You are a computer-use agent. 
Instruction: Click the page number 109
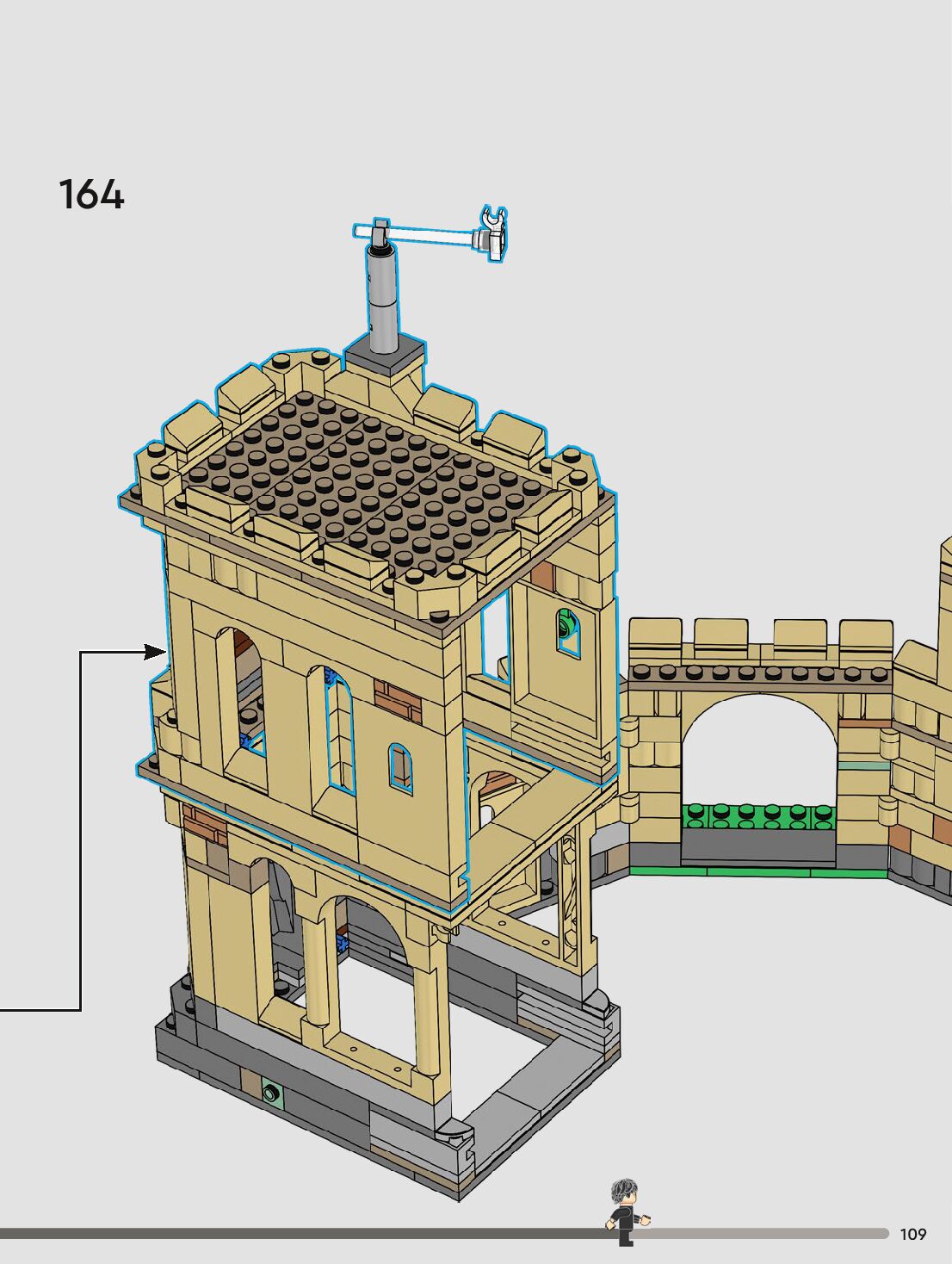tap(912, 1234)
